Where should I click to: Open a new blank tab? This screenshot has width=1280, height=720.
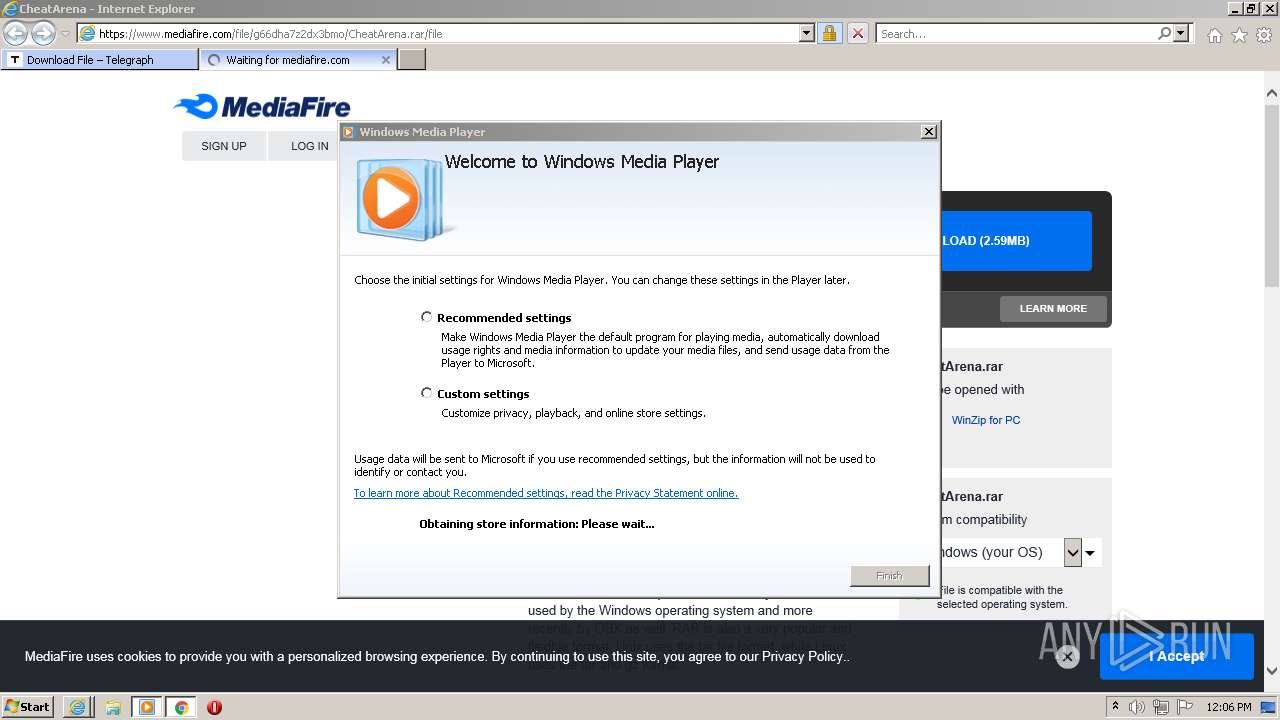[x=412, y=60]
